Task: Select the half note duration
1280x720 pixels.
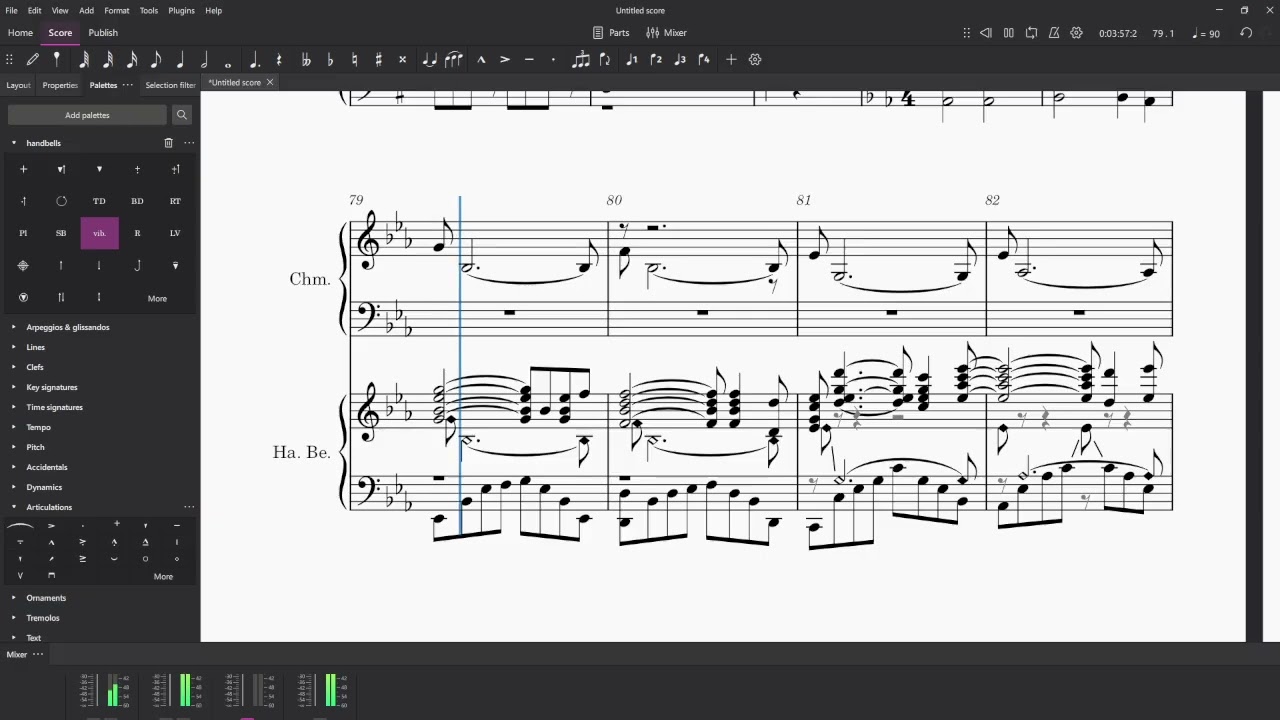Action: tap(204, 60)
